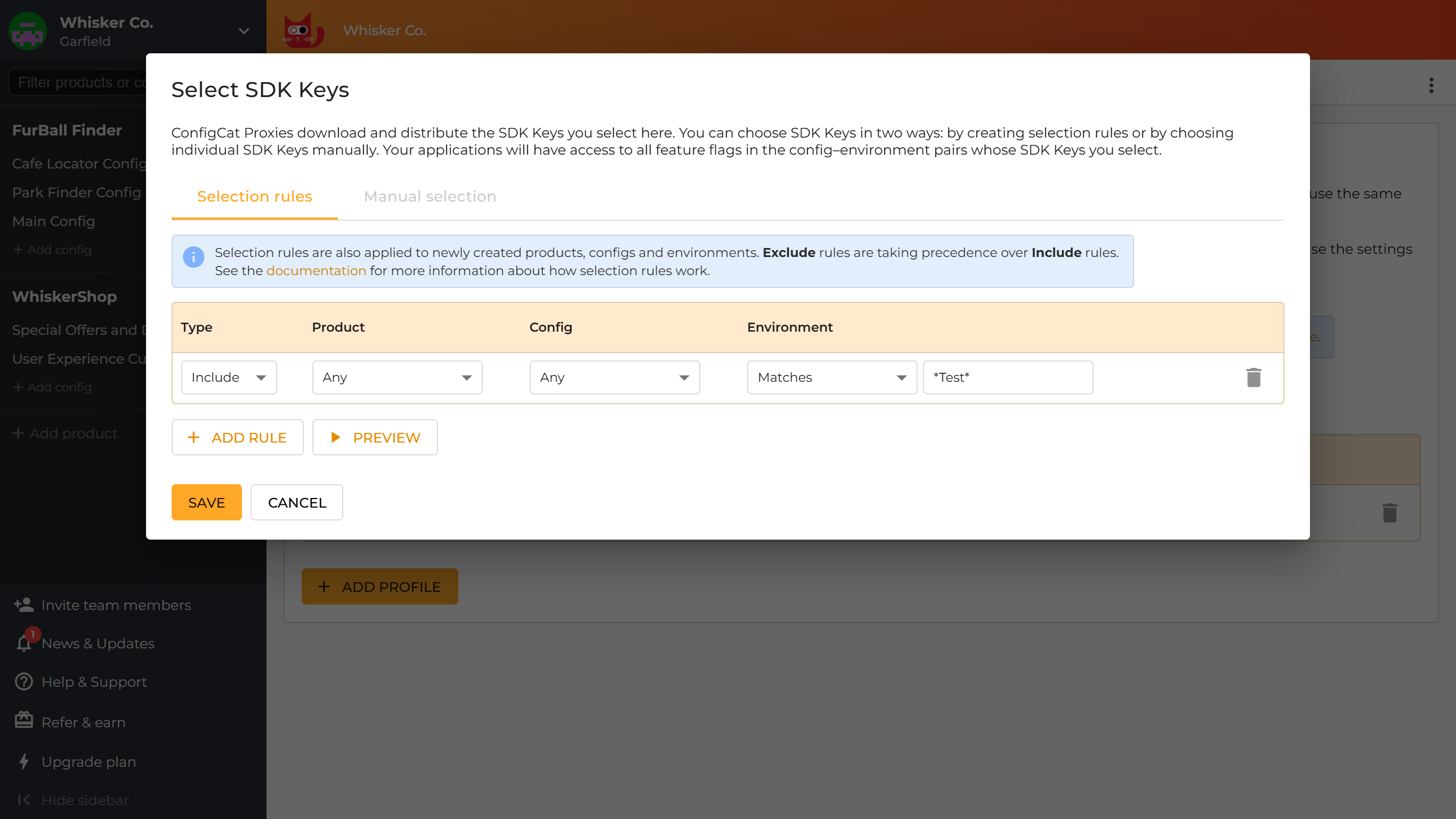
Task: Expand the Whisker Co. organization switcher
Action: 243,31
